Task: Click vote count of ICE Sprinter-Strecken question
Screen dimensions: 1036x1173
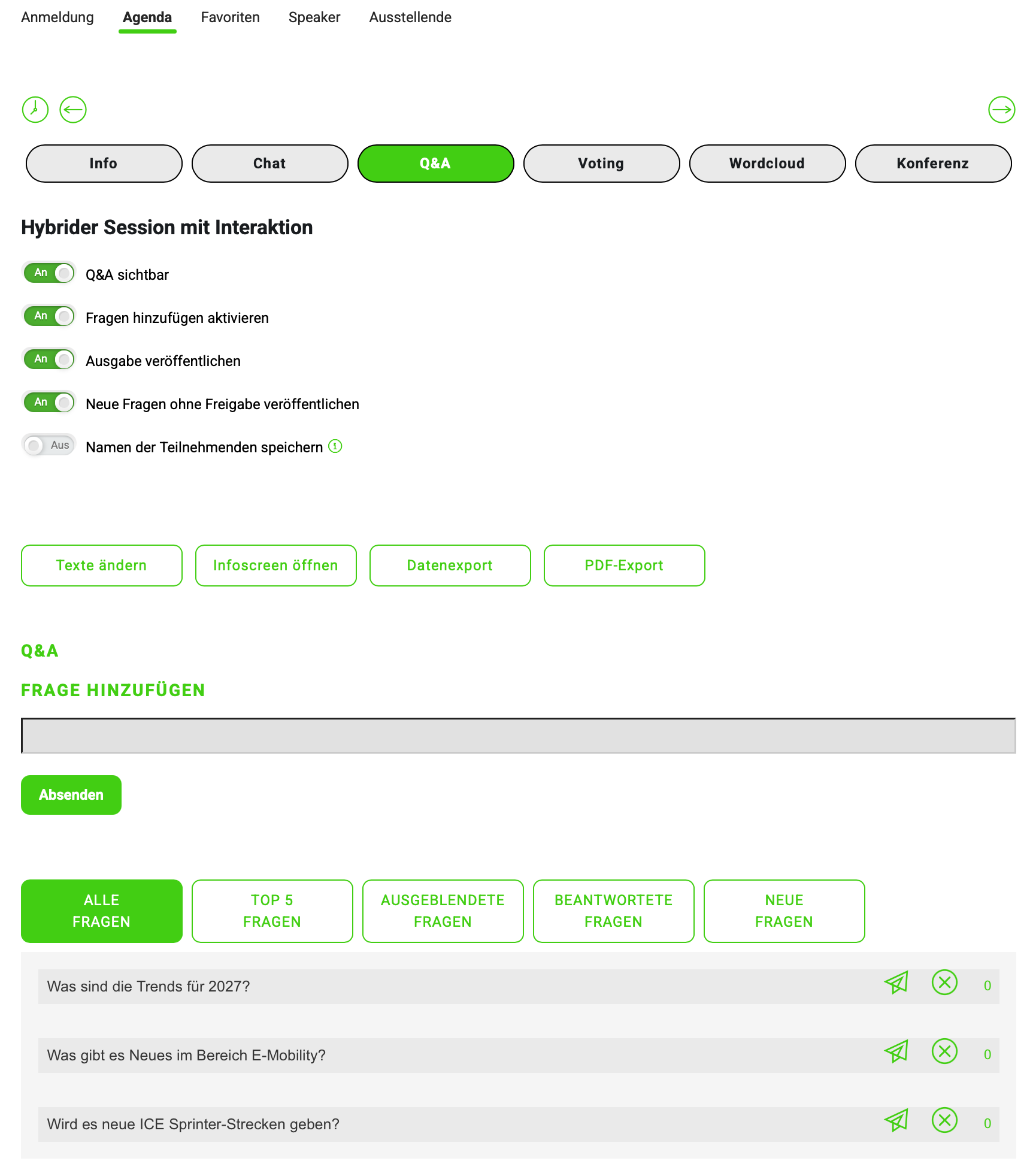Action: [987, 1123]
